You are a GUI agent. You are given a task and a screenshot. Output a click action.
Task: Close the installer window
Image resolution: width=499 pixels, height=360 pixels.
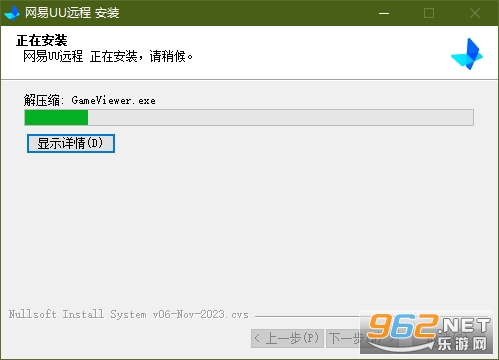[475, 13]
